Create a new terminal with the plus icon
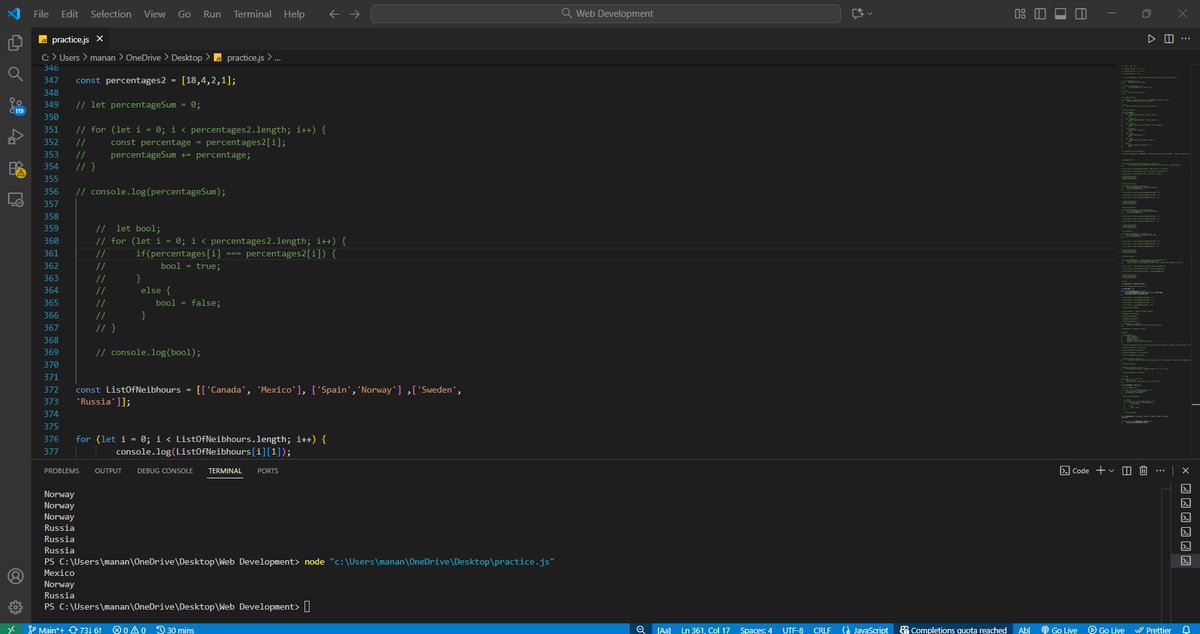This screenshot has height=634, width=1200. [1100, 470]
